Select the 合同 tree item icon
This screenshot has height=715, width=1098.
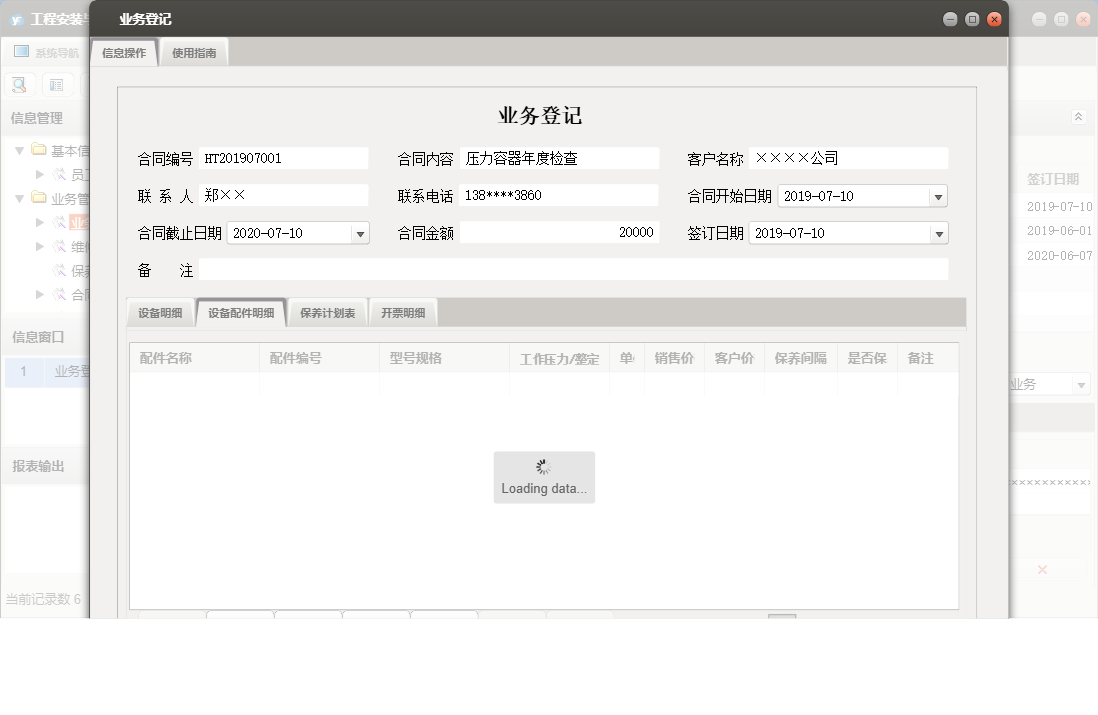click(x=59, y=294)
